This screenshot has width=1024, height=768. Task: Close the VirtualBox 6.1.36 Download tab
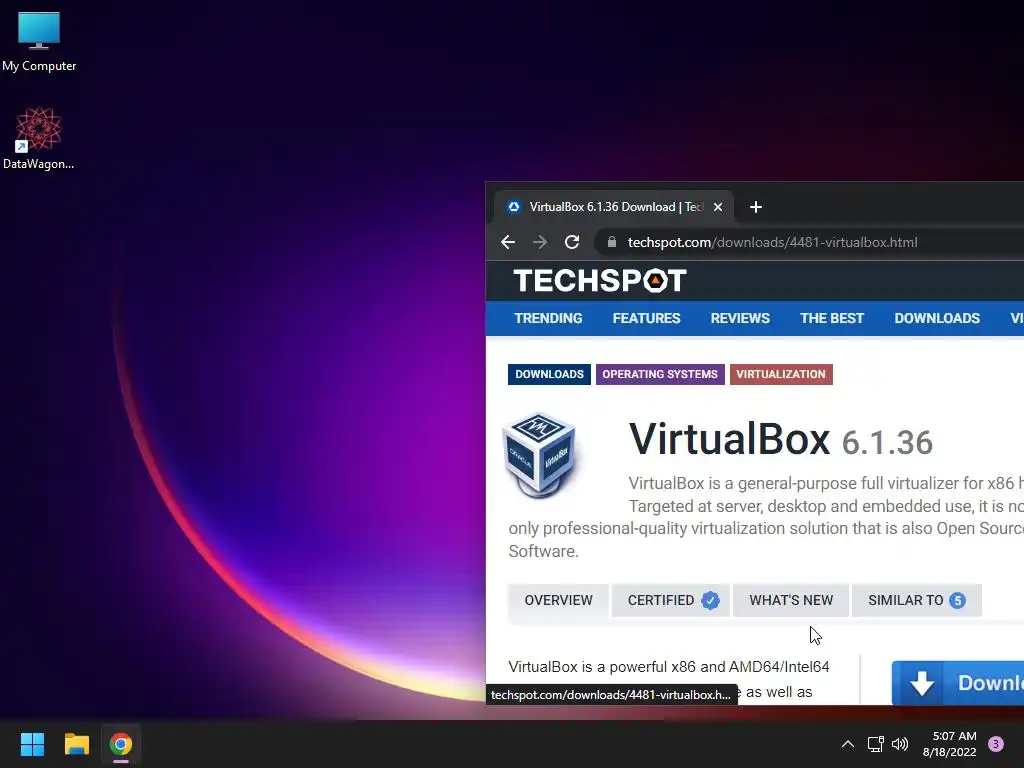point(718,207)
